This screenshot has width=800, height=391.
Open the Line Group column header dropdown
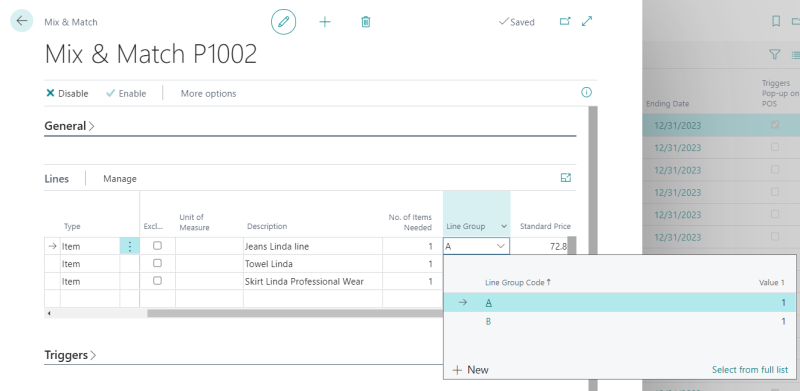[504, 226]
